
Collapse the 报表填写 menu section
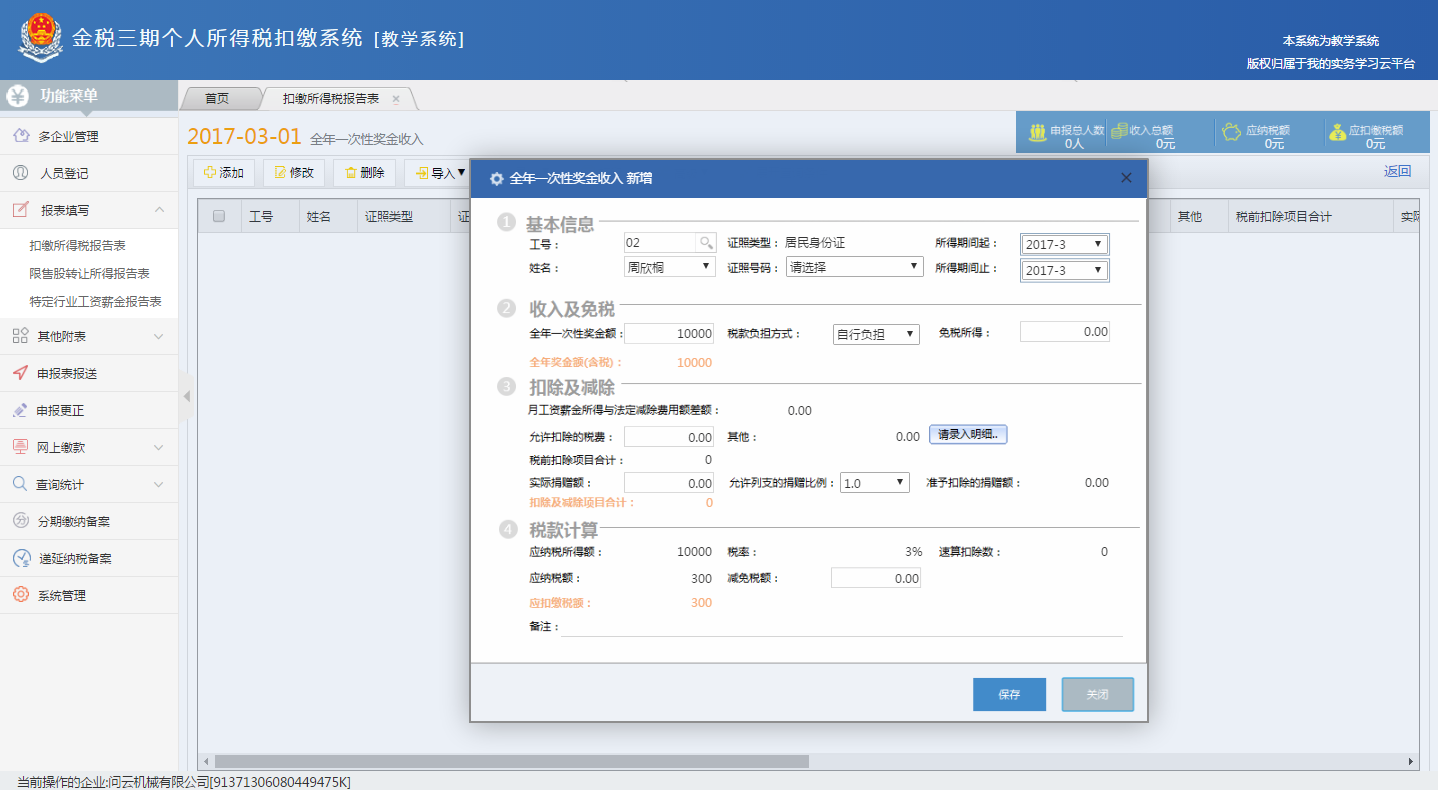[x=158, y=210]
